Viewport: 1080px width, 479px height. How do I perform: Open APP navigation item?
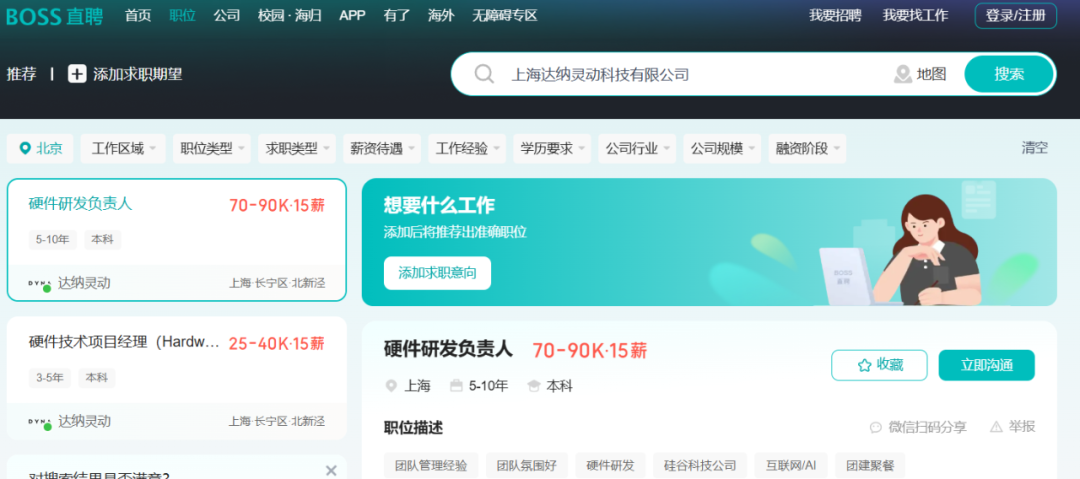(x=352, y=15)
